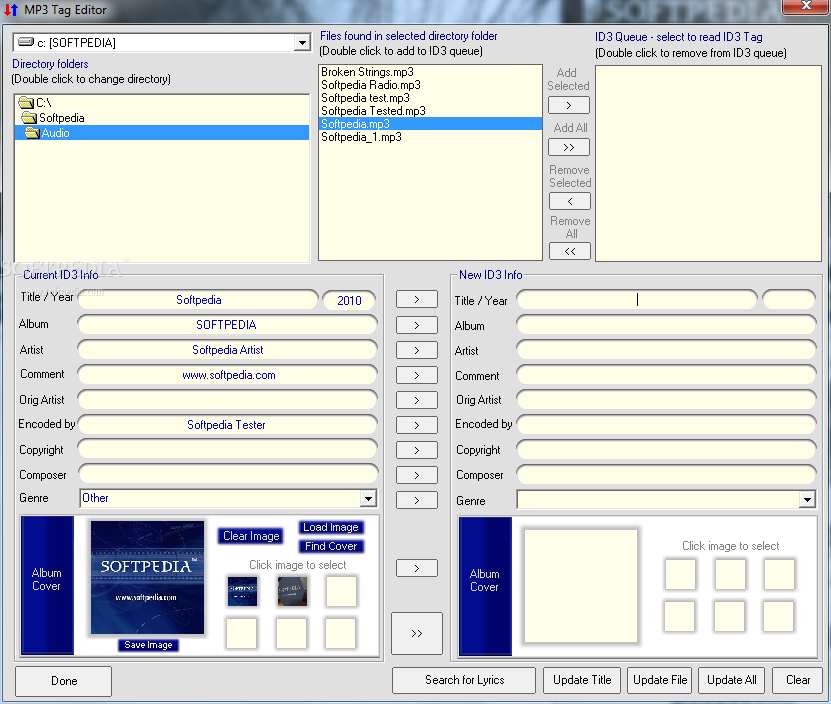
Task: Click the New ID3 Year input field
Action: [789, 300]
